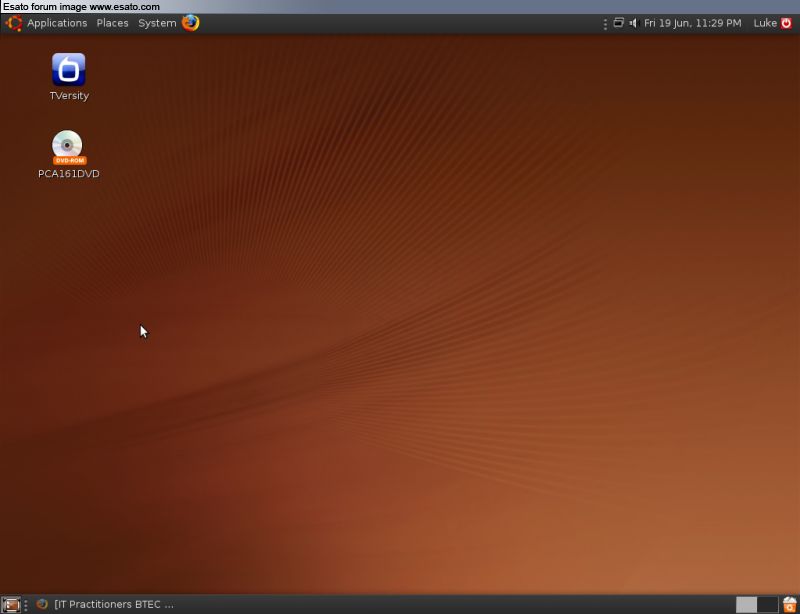This screenshot has height=614, width=800.
Task: Click the red power button icon
Action: (786, 23)
